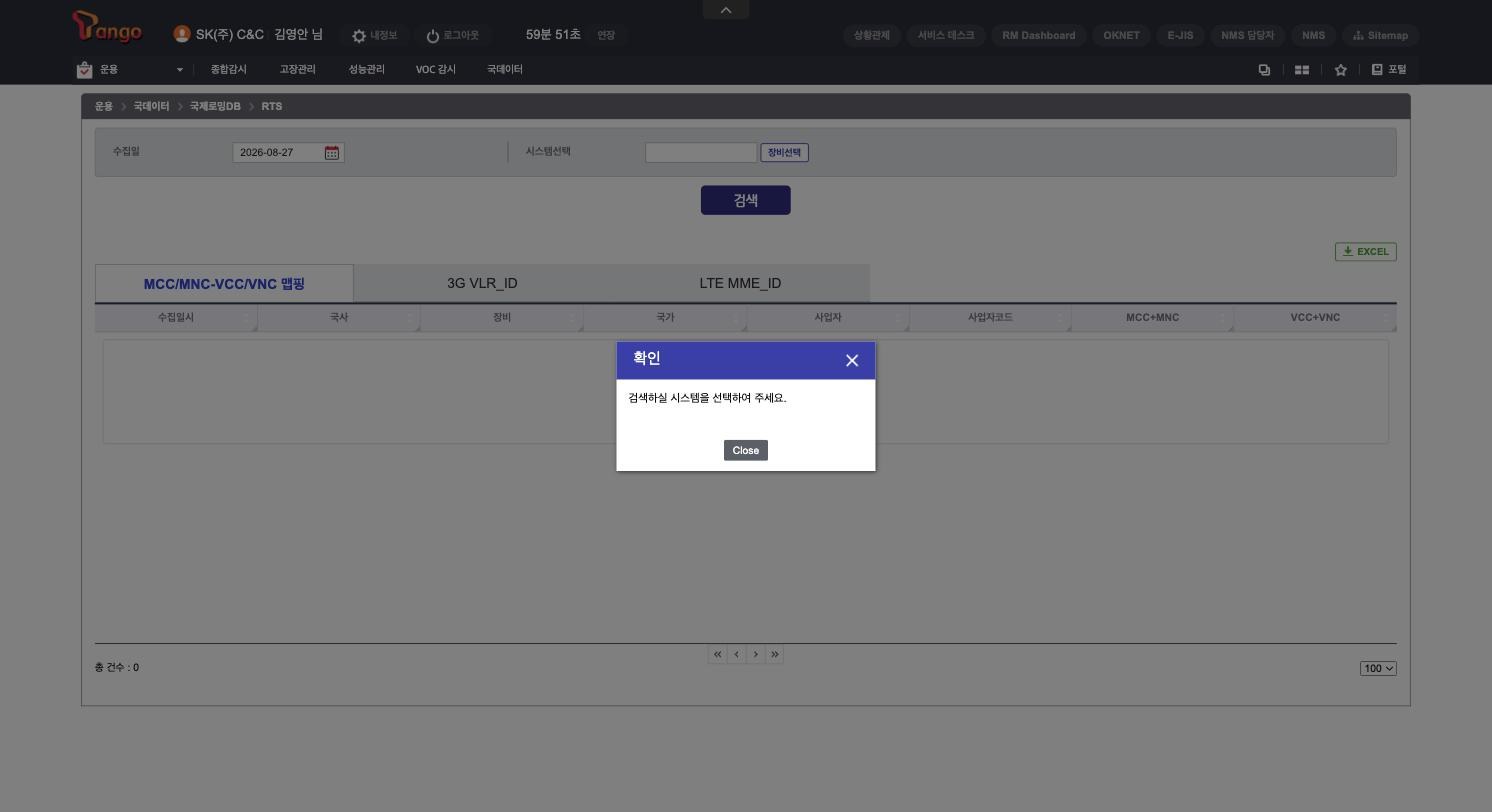Image resolution: width=1492 pixels, height=812 pixels.
Task: Click the 장비선택 button
Action: (x=785, y=153)
